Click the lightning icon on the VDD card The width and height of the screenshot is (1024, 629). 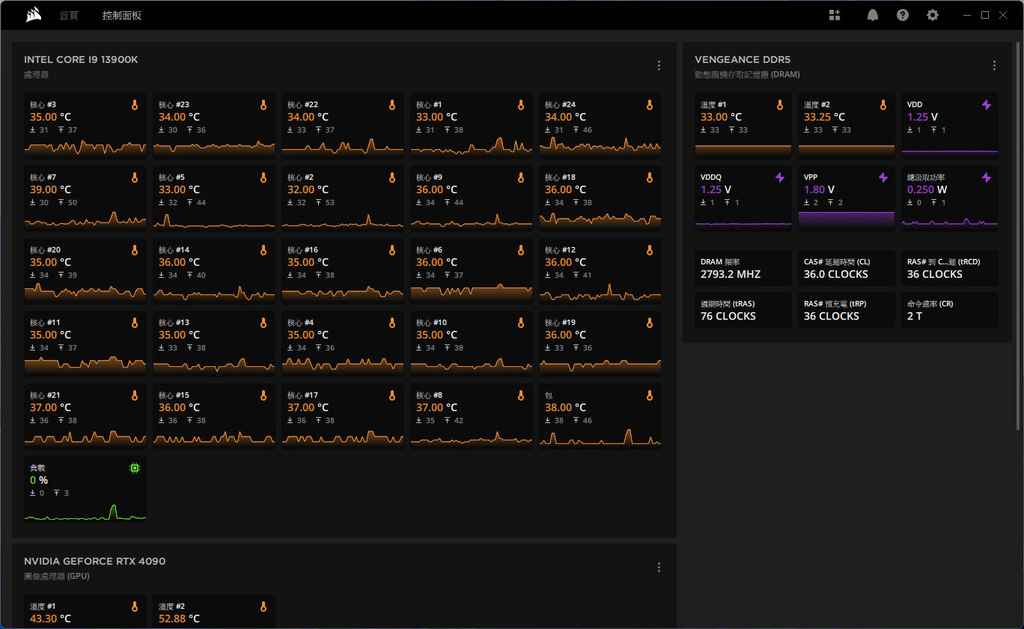(x=986, y=105)
